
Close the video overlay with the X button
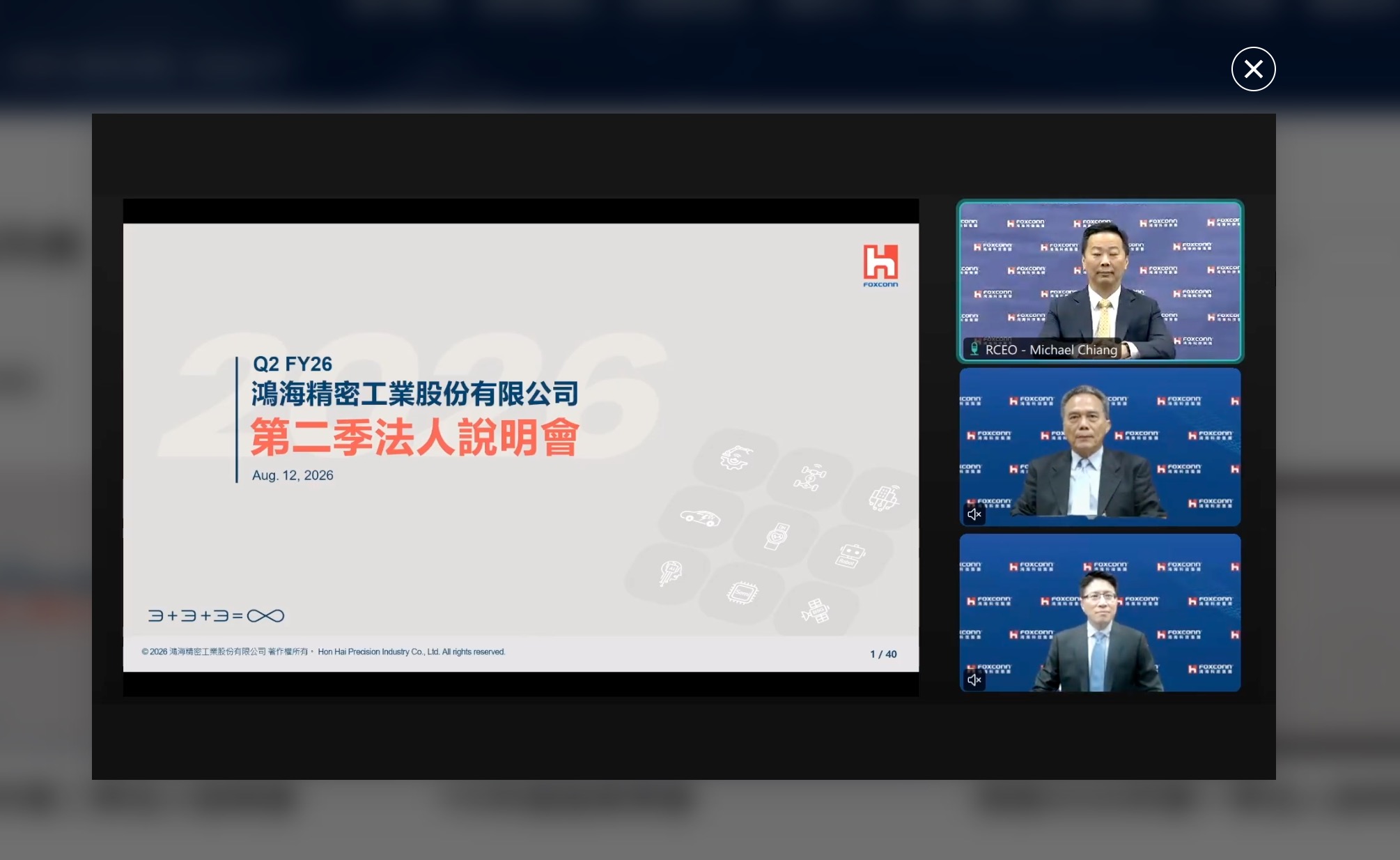coord(1253,69)
